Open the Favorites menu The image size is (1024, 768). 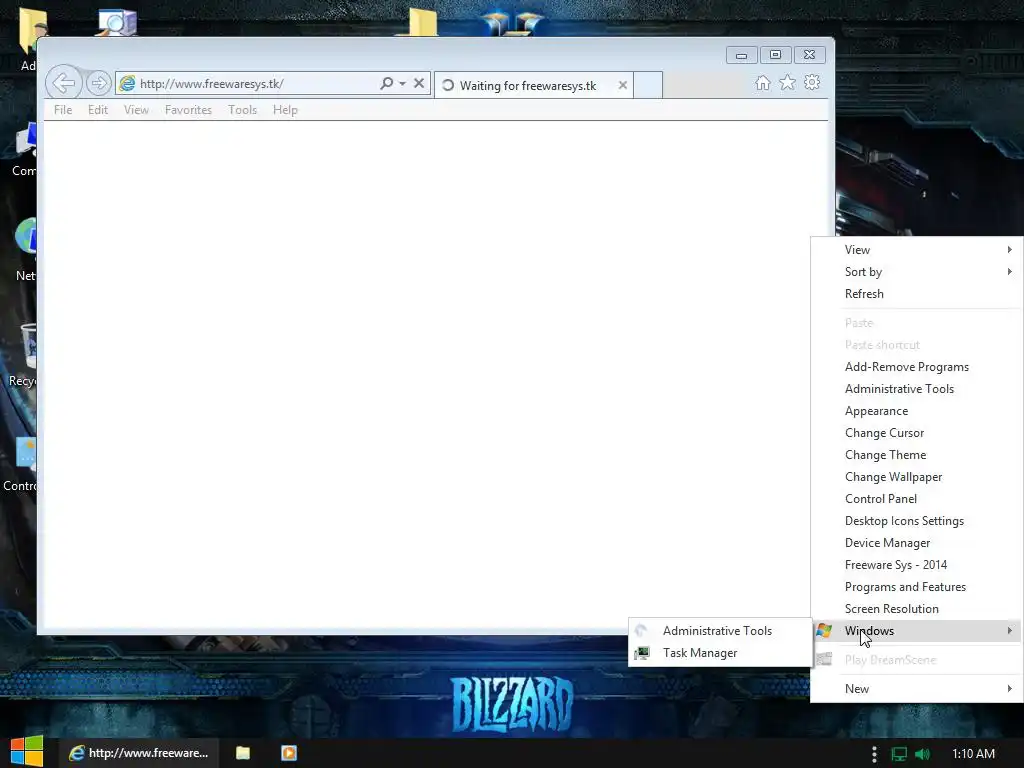(188, 110)
